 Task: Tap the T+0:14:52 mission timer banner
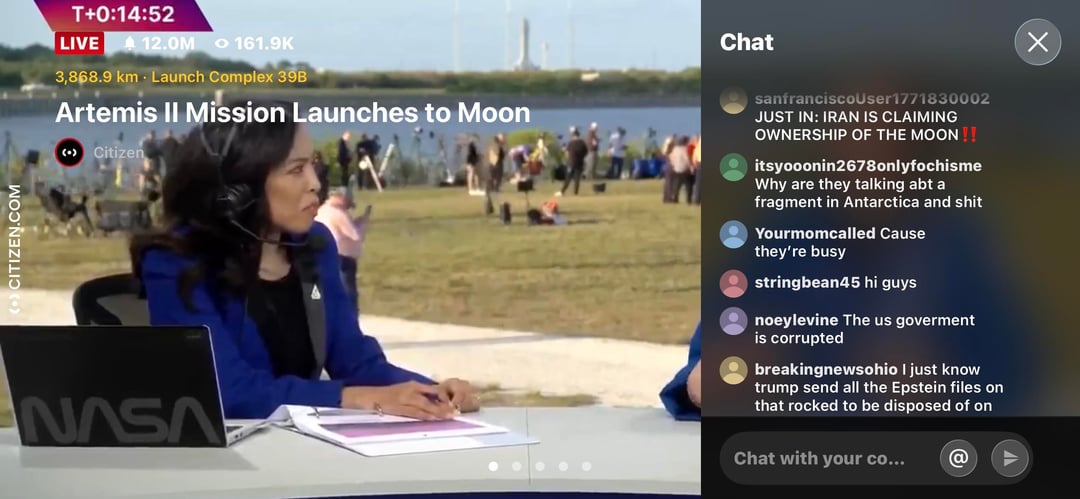[122, 14]
